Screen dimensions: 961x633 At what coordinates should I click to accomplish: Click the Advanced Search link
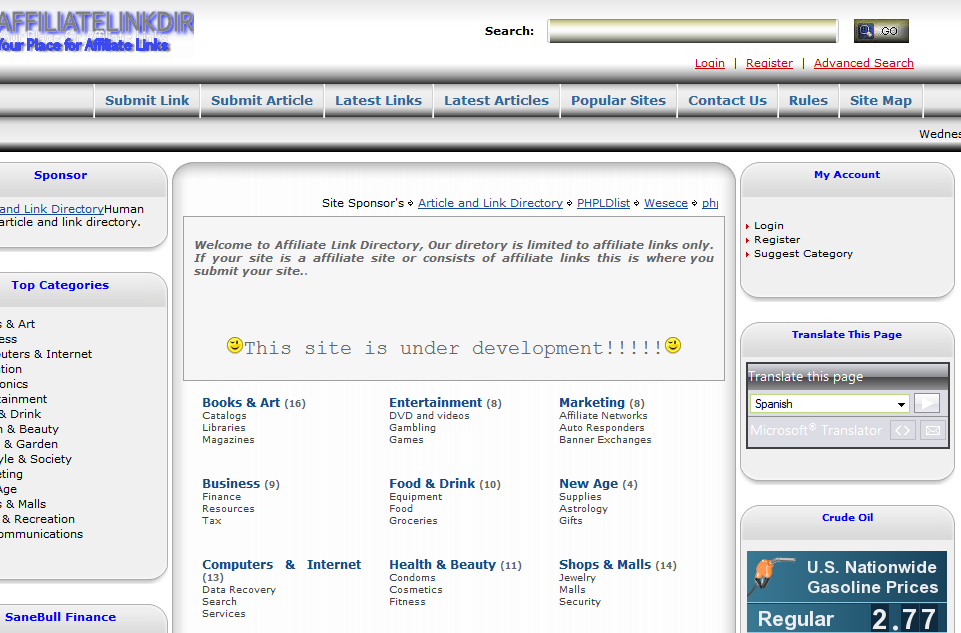point(863,63)
